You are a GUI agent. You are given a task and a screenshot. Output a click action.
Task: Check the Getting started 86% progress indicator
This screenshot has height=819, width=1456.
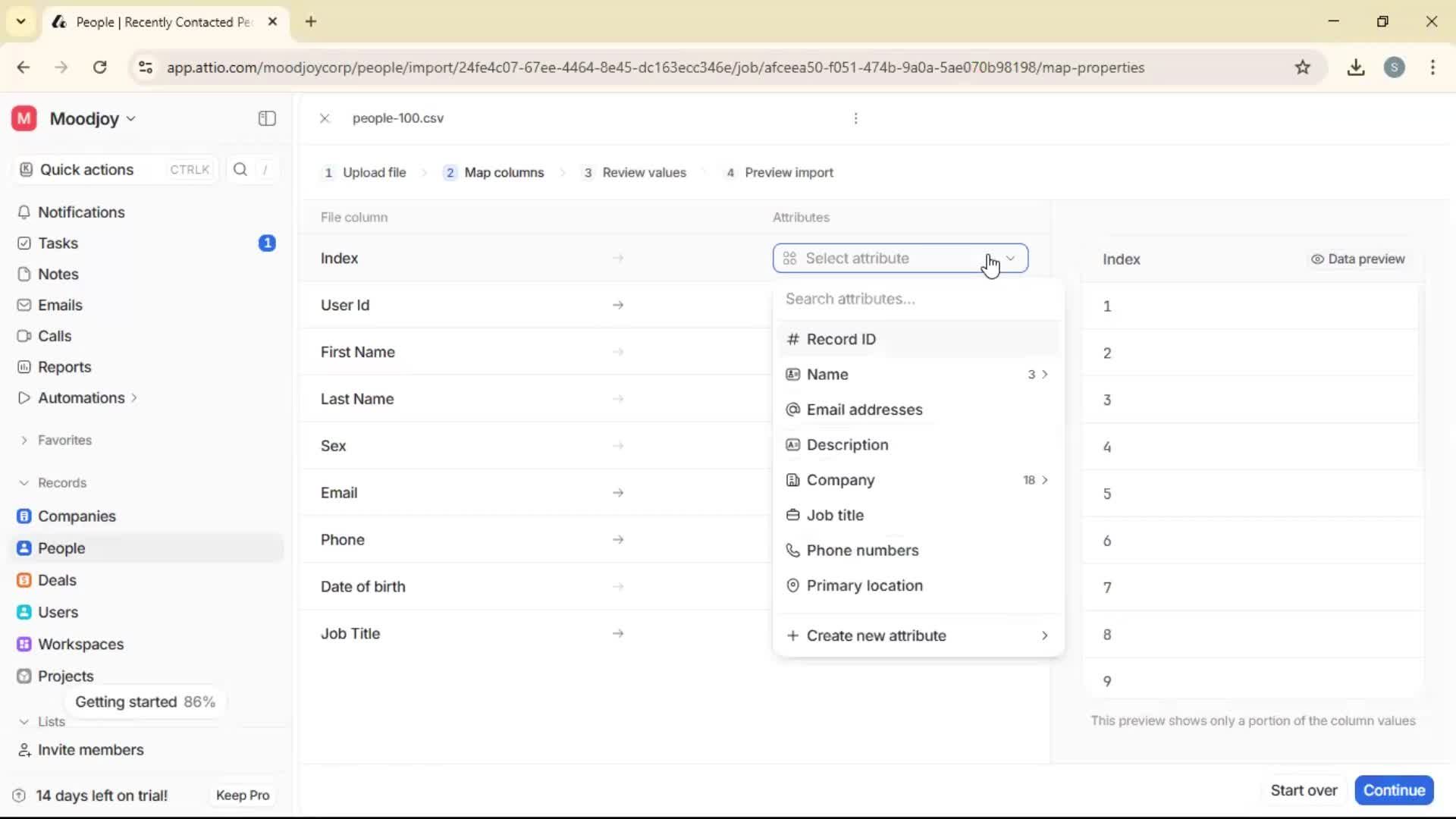click(146, 701)
